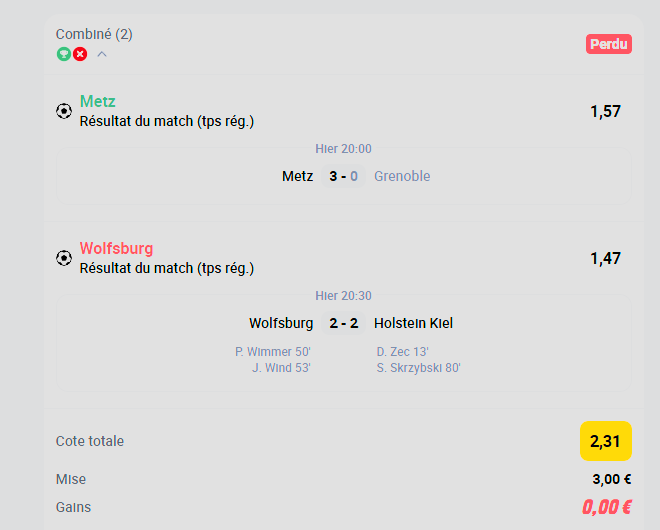The width and height of the screenshot is (660, 530).
Task: Click the soccer ball icon beside Metz
Action: [x=64, y=111]
